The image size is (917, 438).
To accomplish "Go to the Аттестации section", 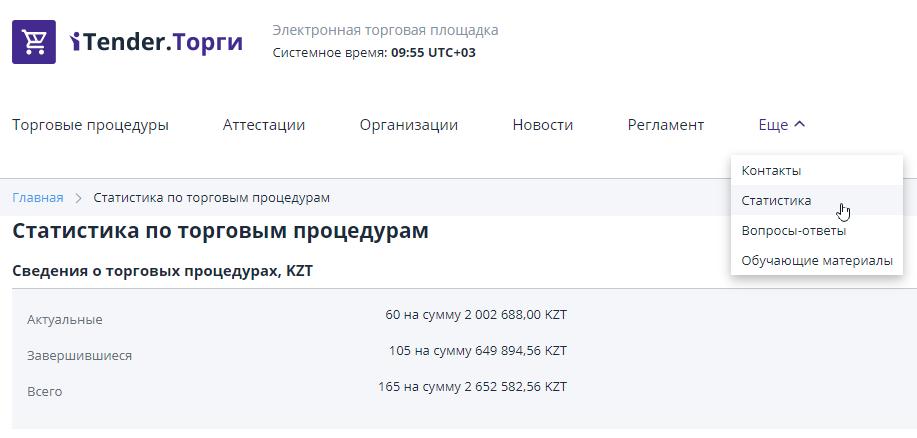I will (x=264, y=125).
